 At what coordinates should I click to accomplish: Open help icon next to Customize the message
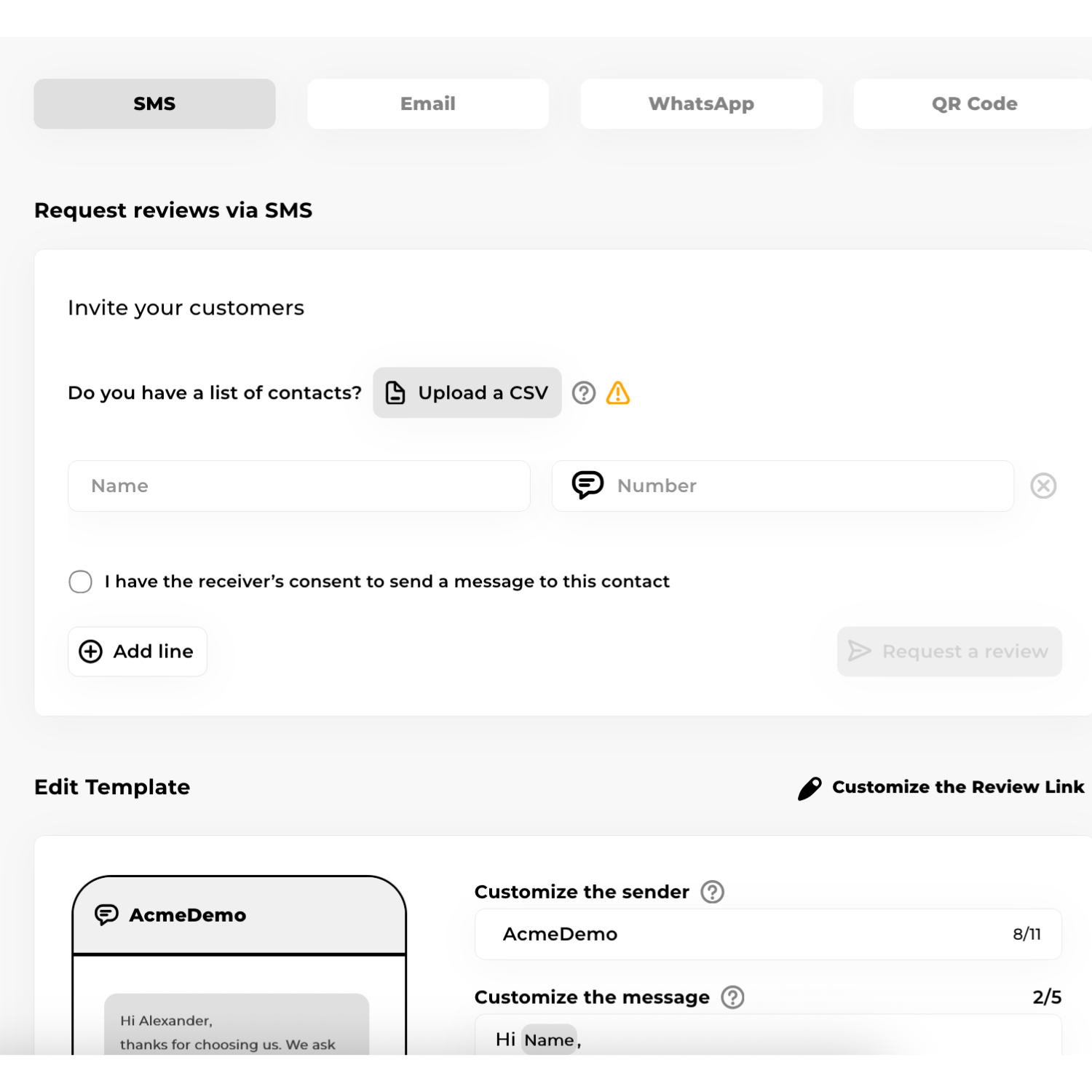tap(732, 997)
